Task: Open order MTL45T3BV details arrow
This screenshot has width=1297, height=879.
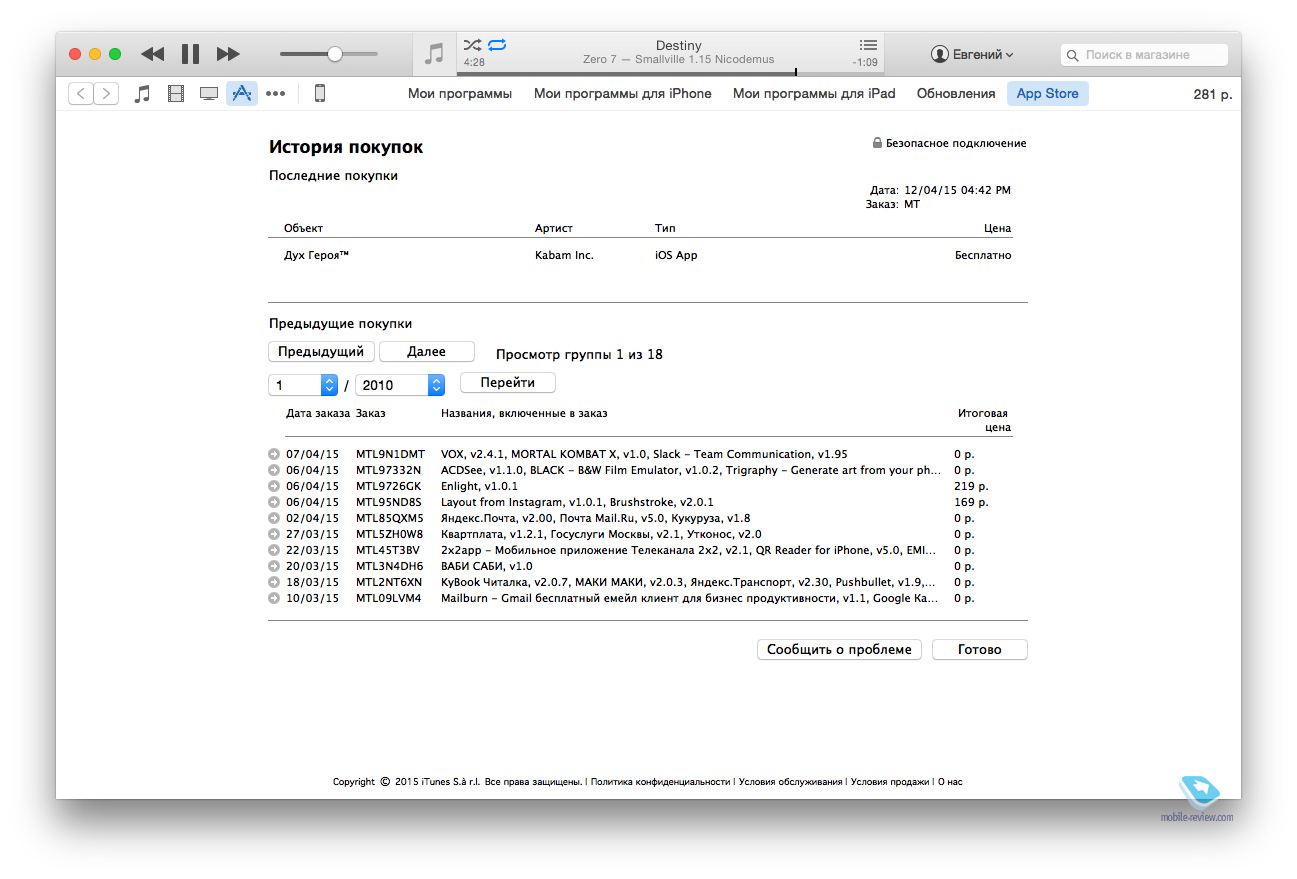Action: 274,550
